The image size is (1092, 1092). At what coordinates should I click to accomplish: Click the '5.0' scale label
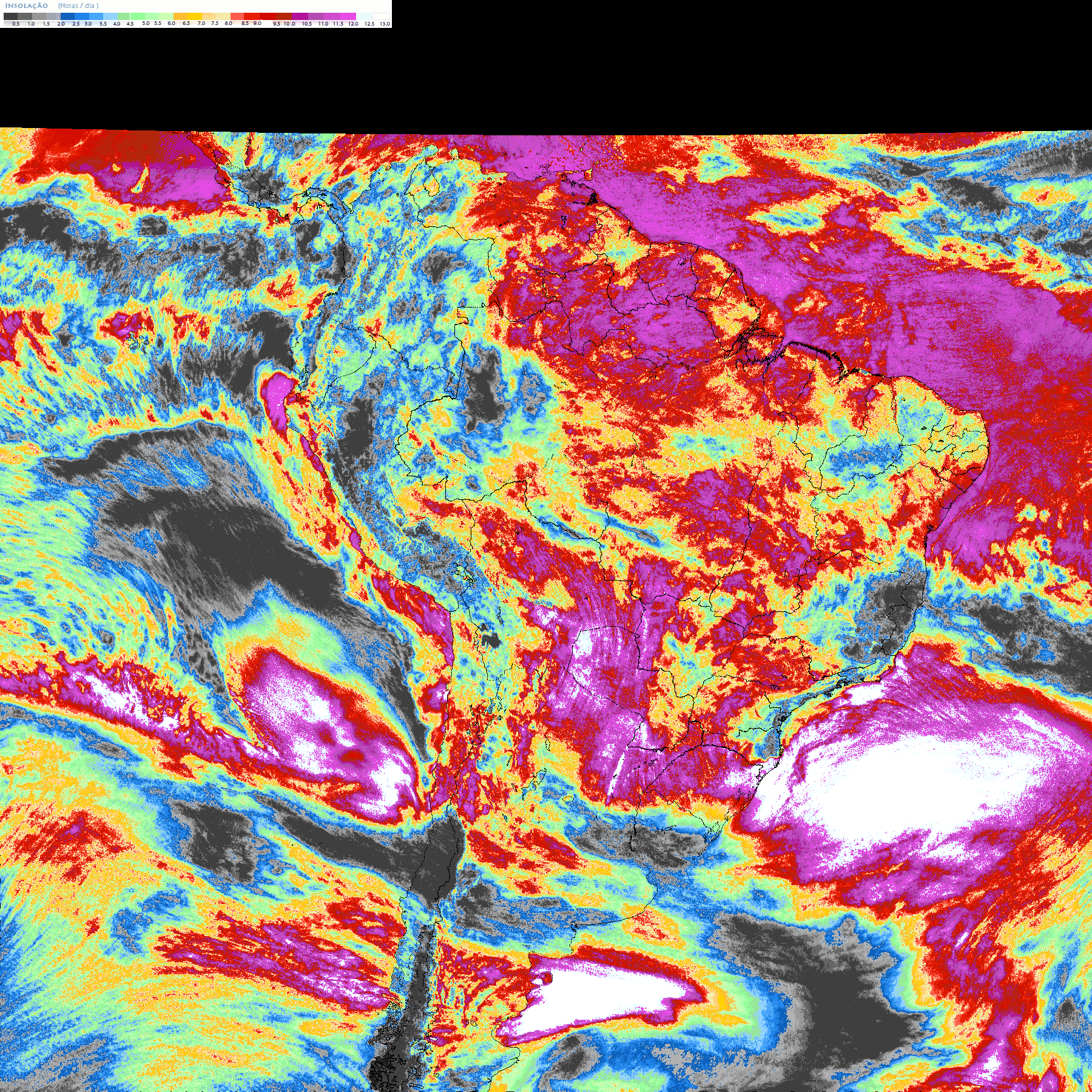click(146, 23)
